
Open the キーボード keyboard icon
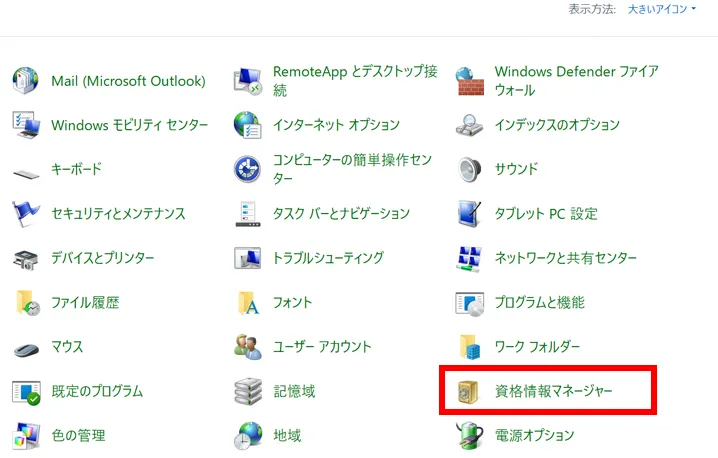coord(25,170)
